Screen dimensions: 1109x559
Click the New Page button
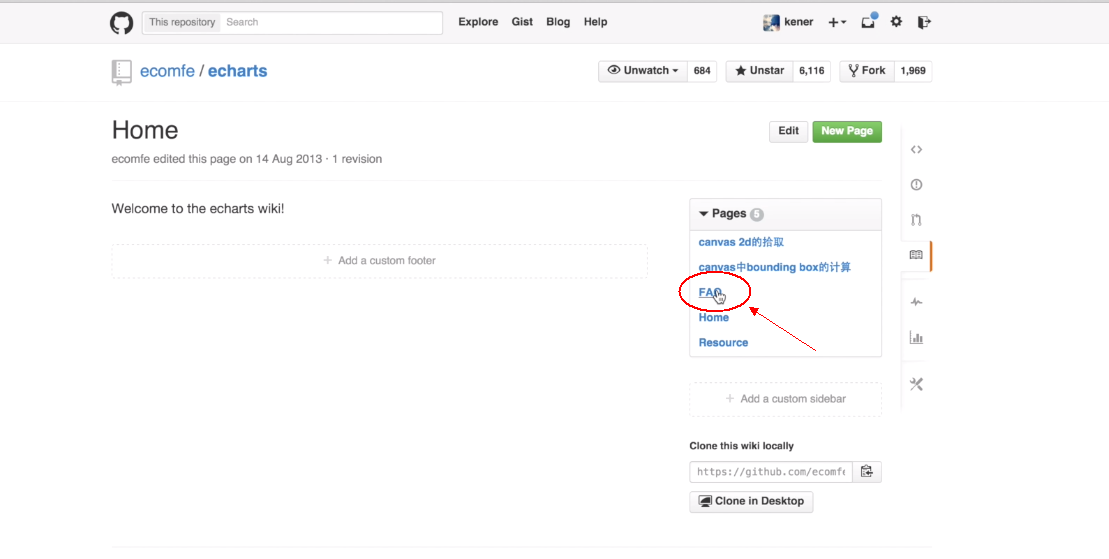click(x=847, y=131)
